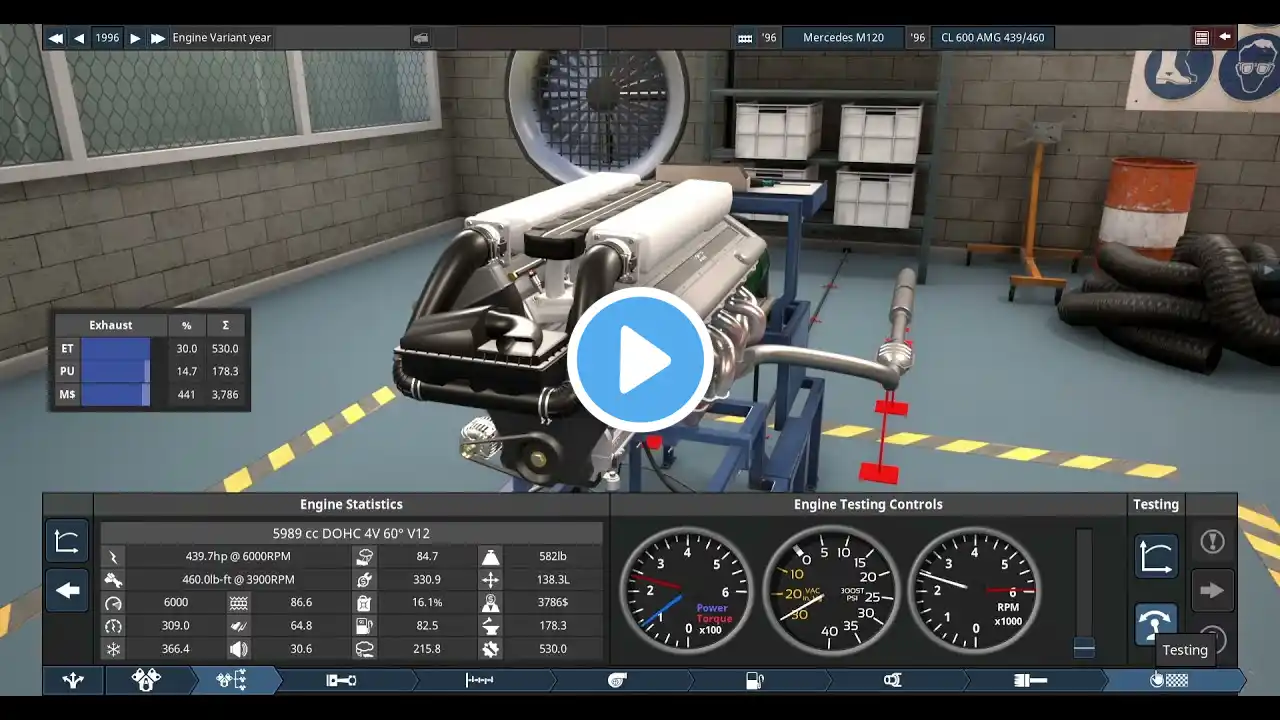Open the fourth bottom tab
Viewport: 1280px width, 720px height.
click(x=342, y=680)
